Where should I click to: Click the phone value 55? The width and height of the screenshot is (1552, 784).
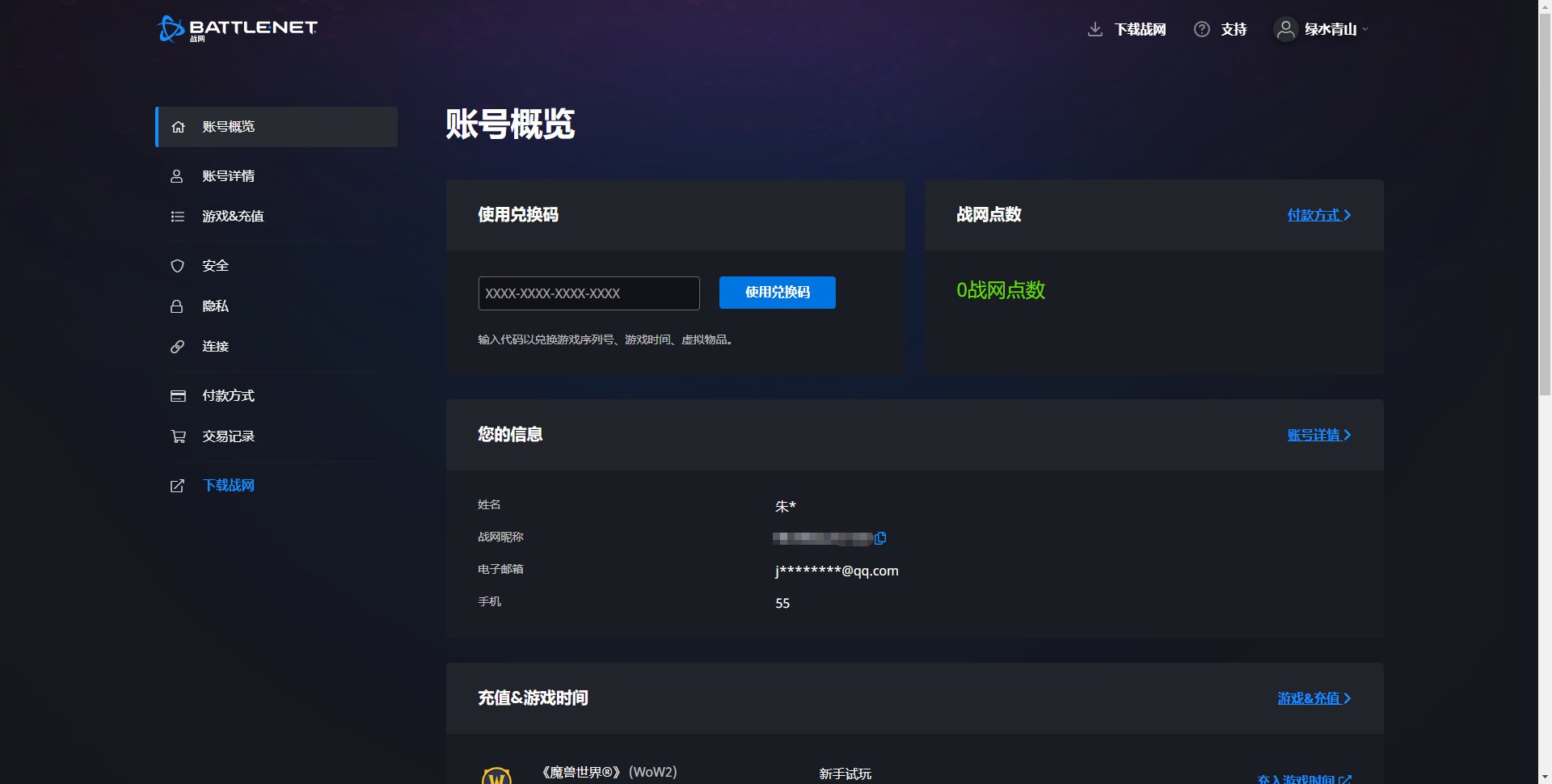click(x=782, y=604)
